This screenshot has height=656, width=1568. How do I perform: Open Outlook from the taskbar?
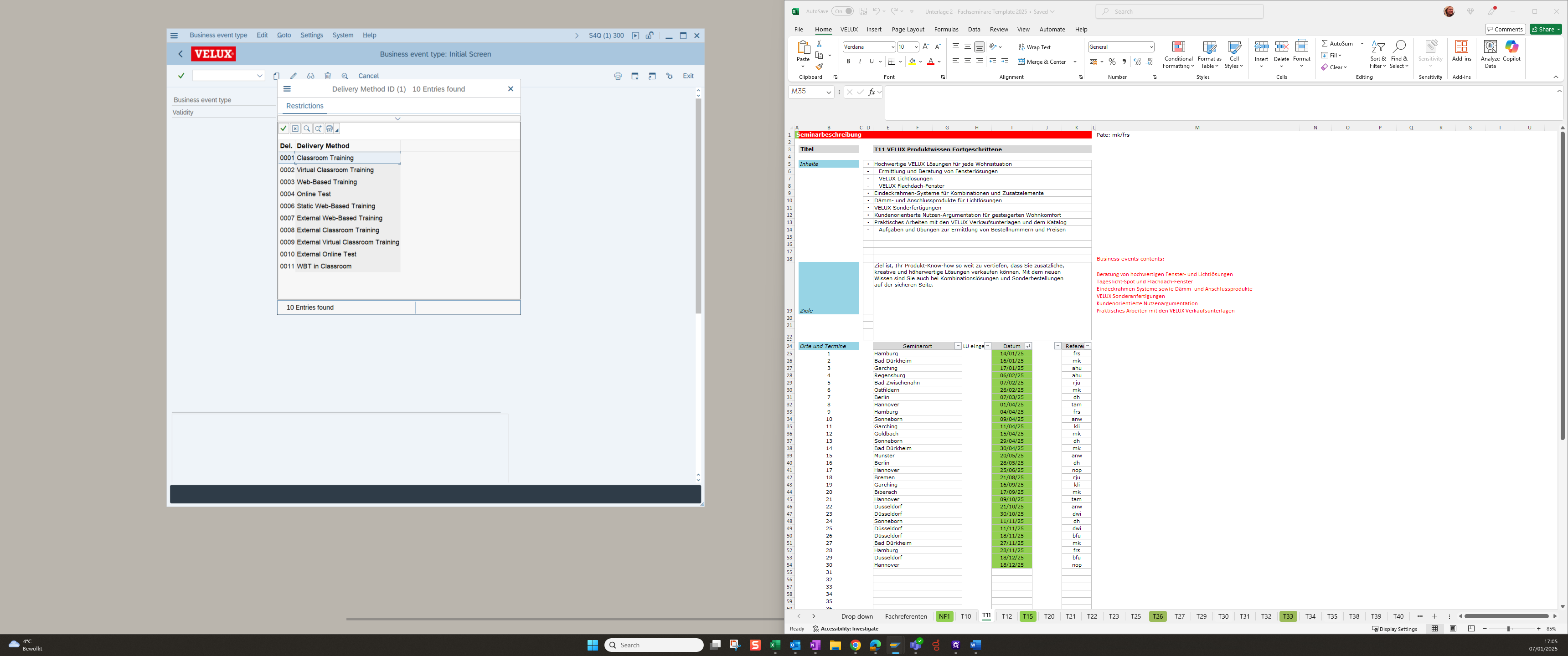pyautogui.click(x=795, y=645)
